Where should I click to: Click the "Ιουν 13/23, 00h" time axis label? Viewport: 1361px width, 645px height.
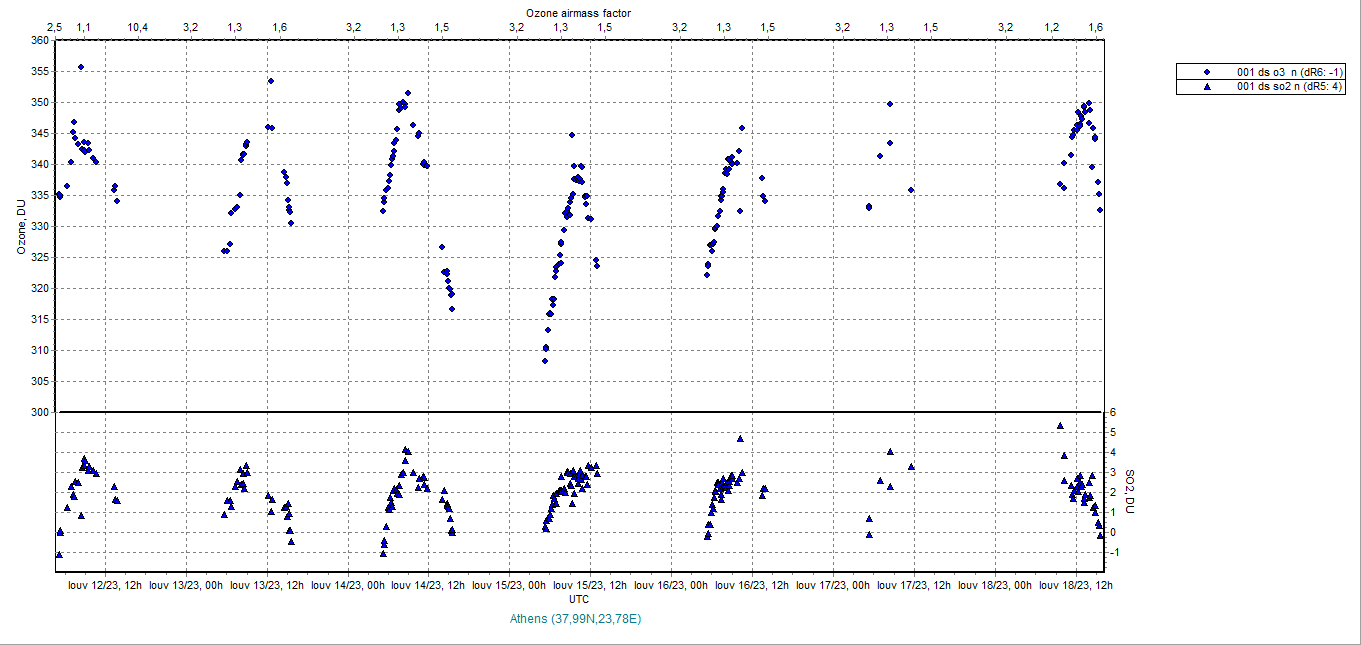pyautogui.click(x=186, y=585)
